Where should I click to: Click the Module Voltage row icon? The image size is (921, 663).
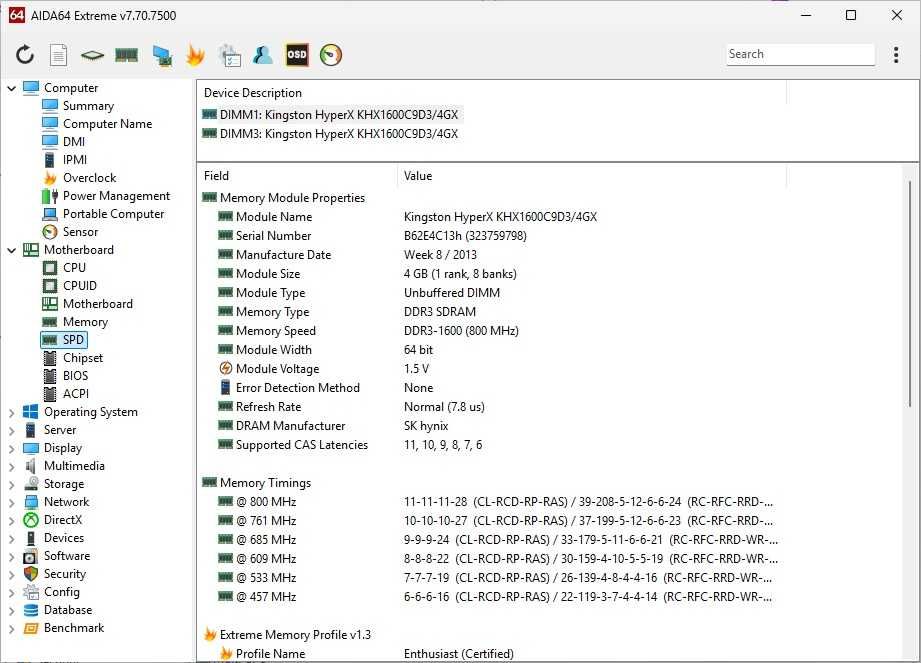[226, 368]
